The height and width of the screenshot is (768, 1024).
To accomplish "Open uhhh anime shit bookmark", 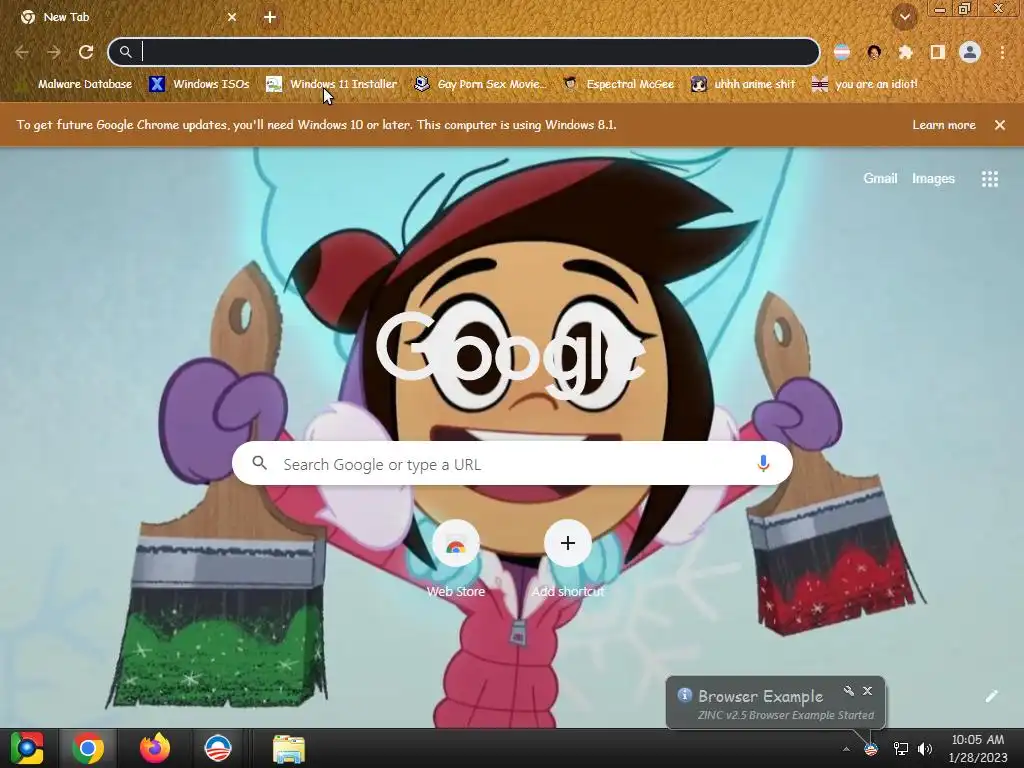I will [x=743, y=84].
